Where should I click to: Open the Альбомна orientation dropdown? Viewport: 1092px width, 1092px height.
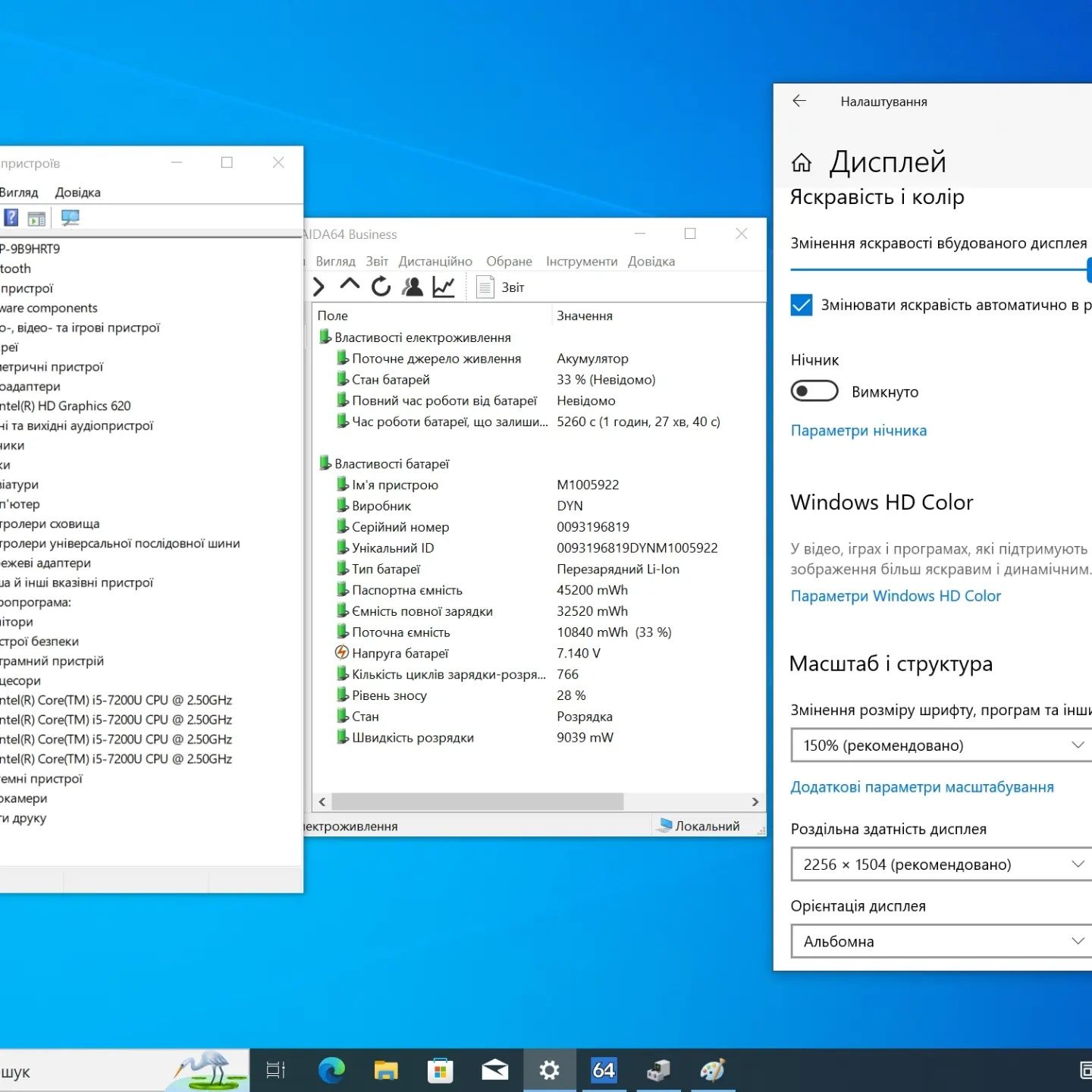[942, 941]
